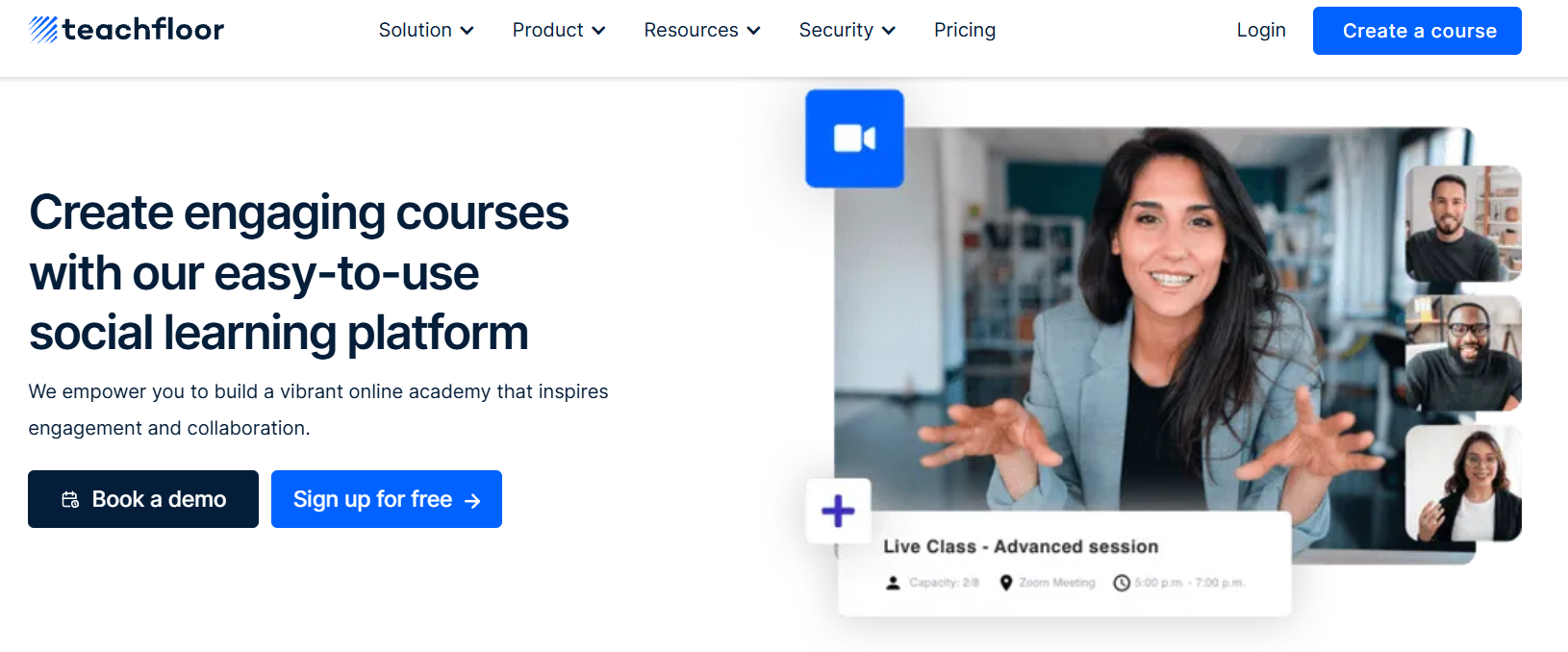Click the purple plus icon
Image resolution: width=1568 pixels, height=652 pixels.
click(x=838, y=511)
